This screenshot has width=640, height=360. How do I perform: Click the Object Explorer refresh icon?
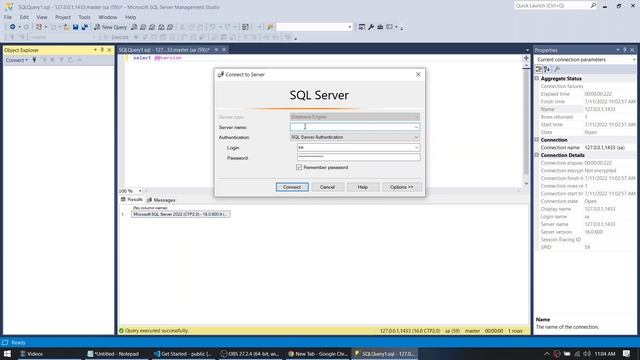click(70, 60)
